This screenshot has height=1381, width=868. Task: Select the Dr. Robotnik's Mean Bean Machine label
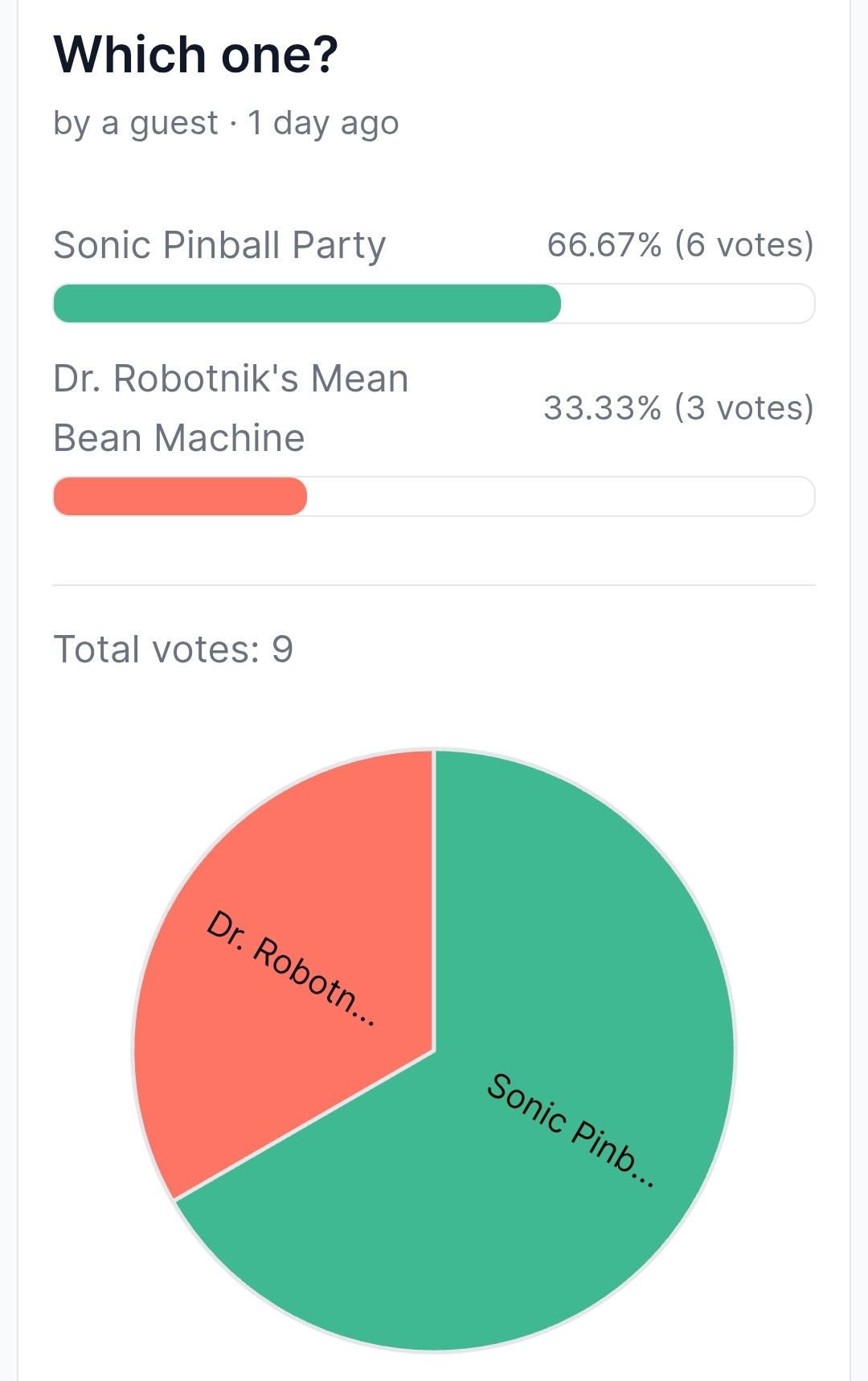[231, 408]
